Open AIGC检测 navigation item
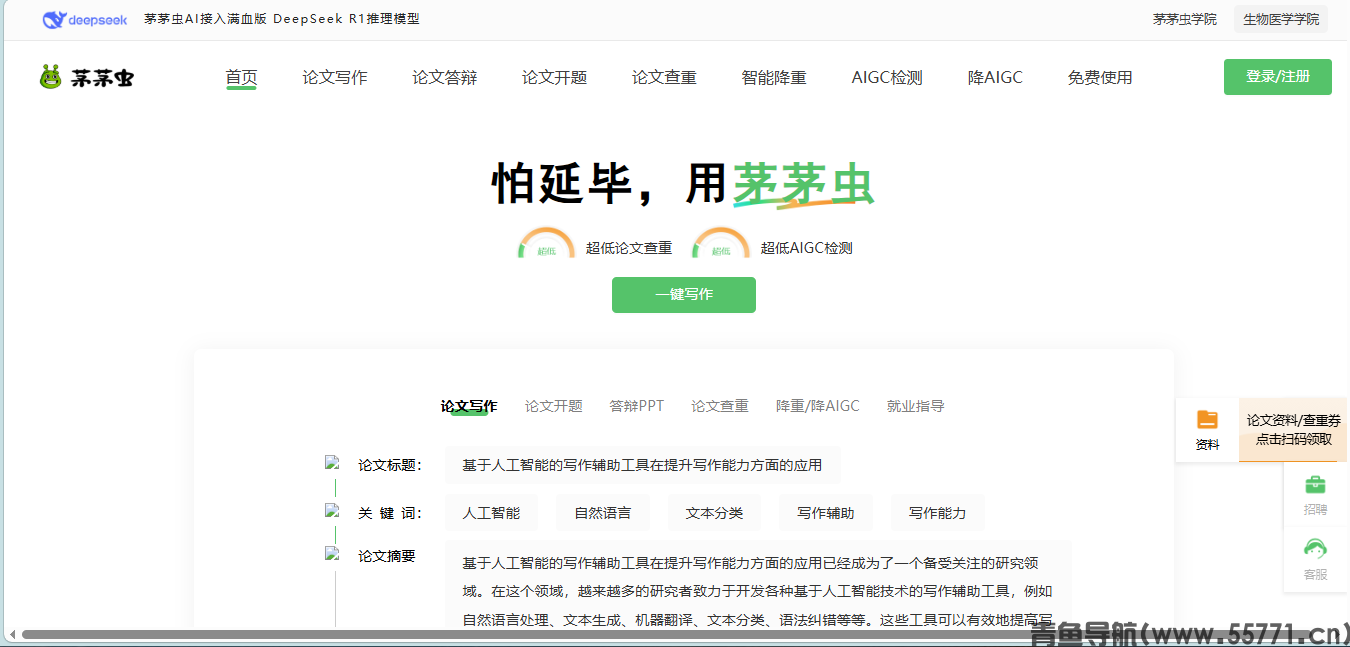Viewport: 1350px width, 647px height. (x=887, y=77)
